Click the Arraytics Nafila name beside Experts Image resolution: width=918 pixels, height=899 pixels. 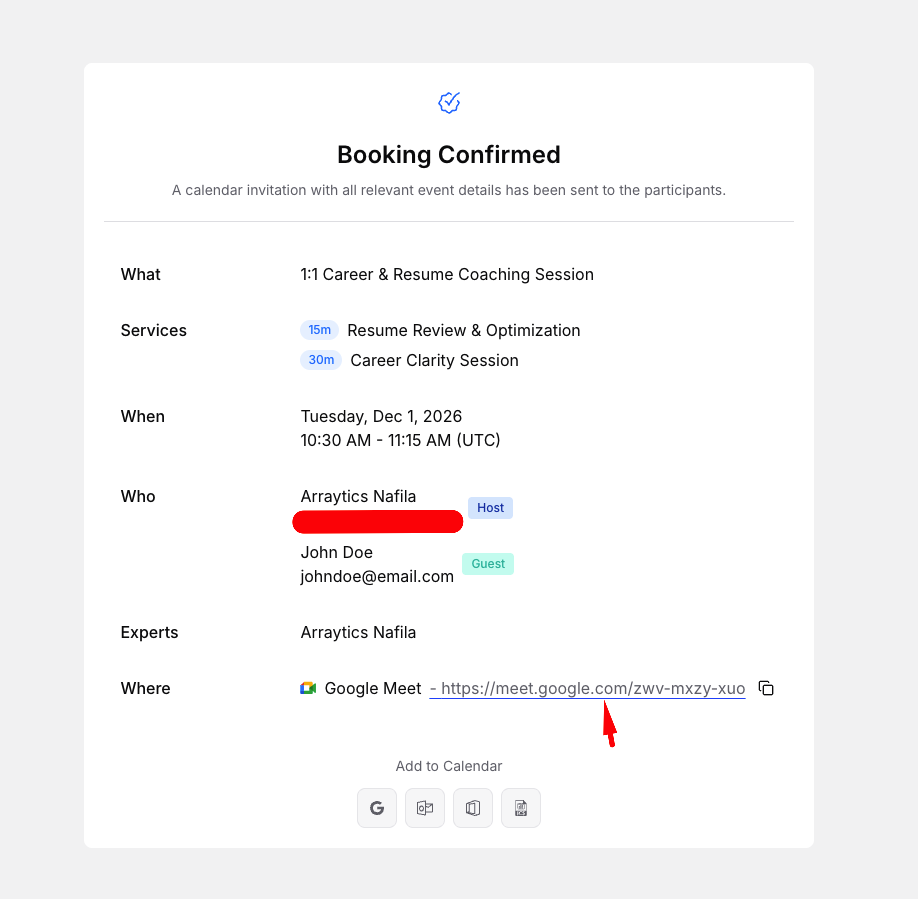pos(358,633)
